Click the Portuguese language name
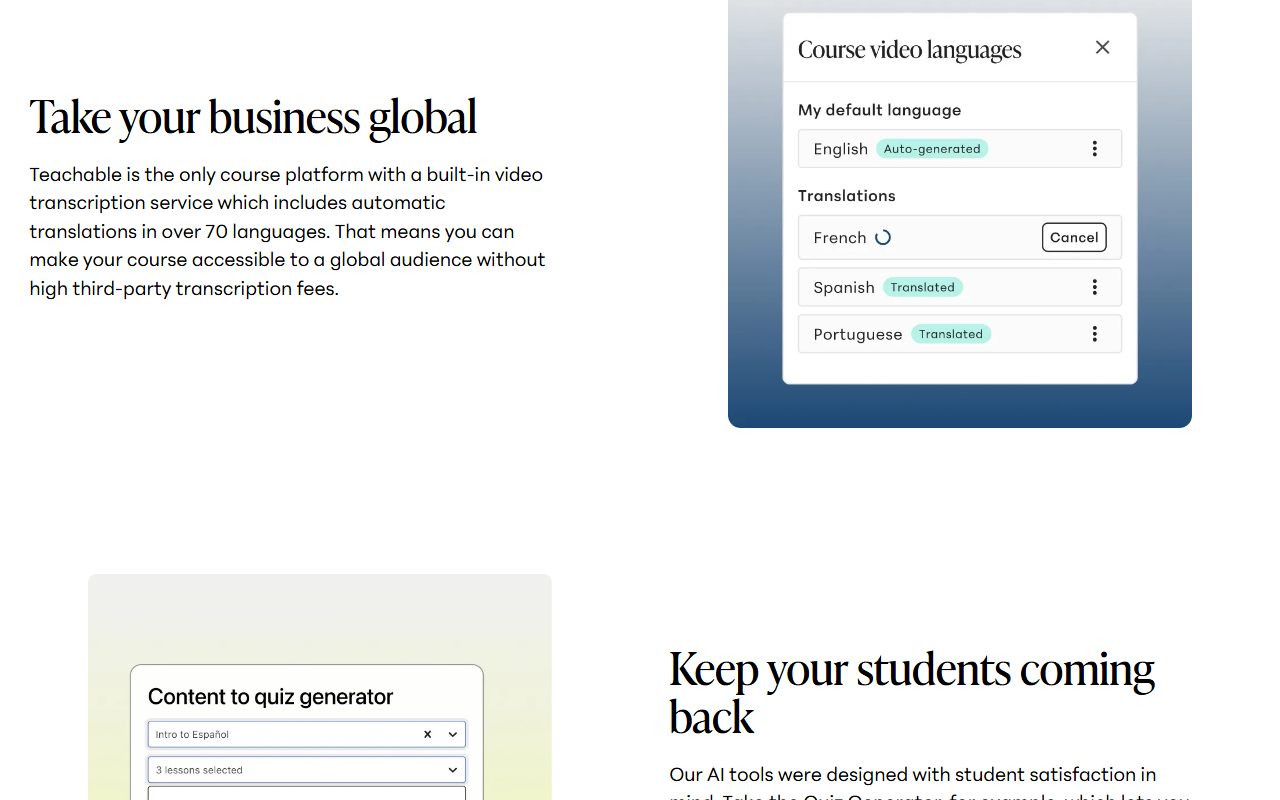This screenshot has width=1280, height=800. pyautogui.click(x=858, y=335)
